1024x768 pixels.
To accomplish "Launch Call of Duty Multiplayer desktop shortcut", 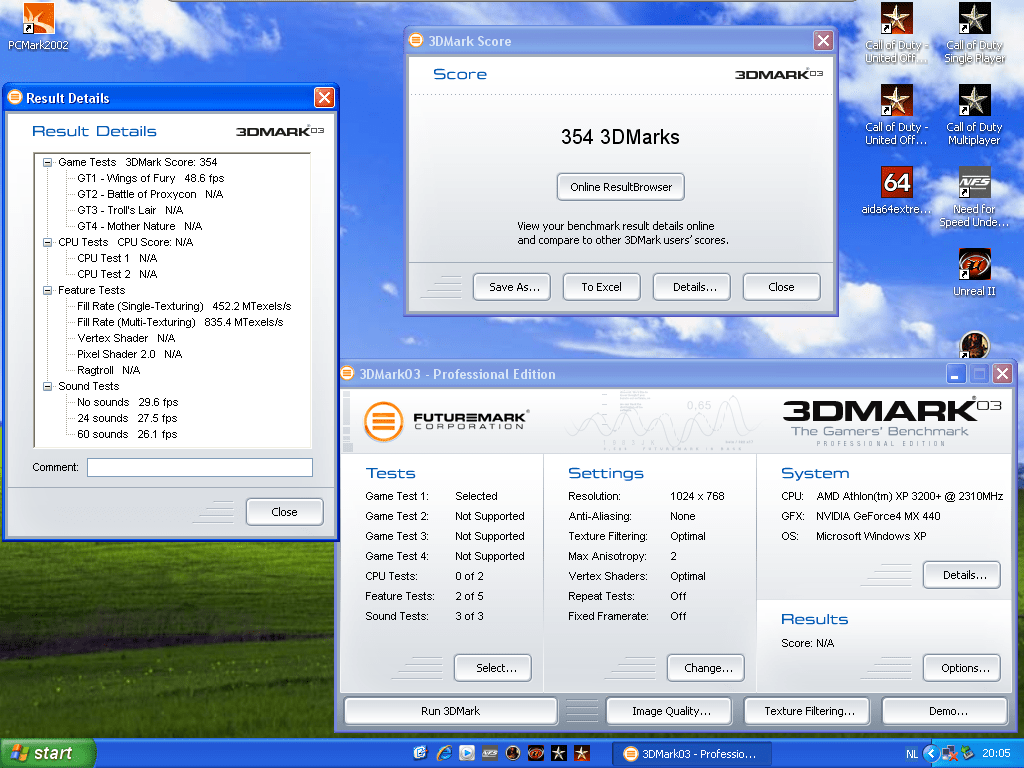I will pos(974,115).
